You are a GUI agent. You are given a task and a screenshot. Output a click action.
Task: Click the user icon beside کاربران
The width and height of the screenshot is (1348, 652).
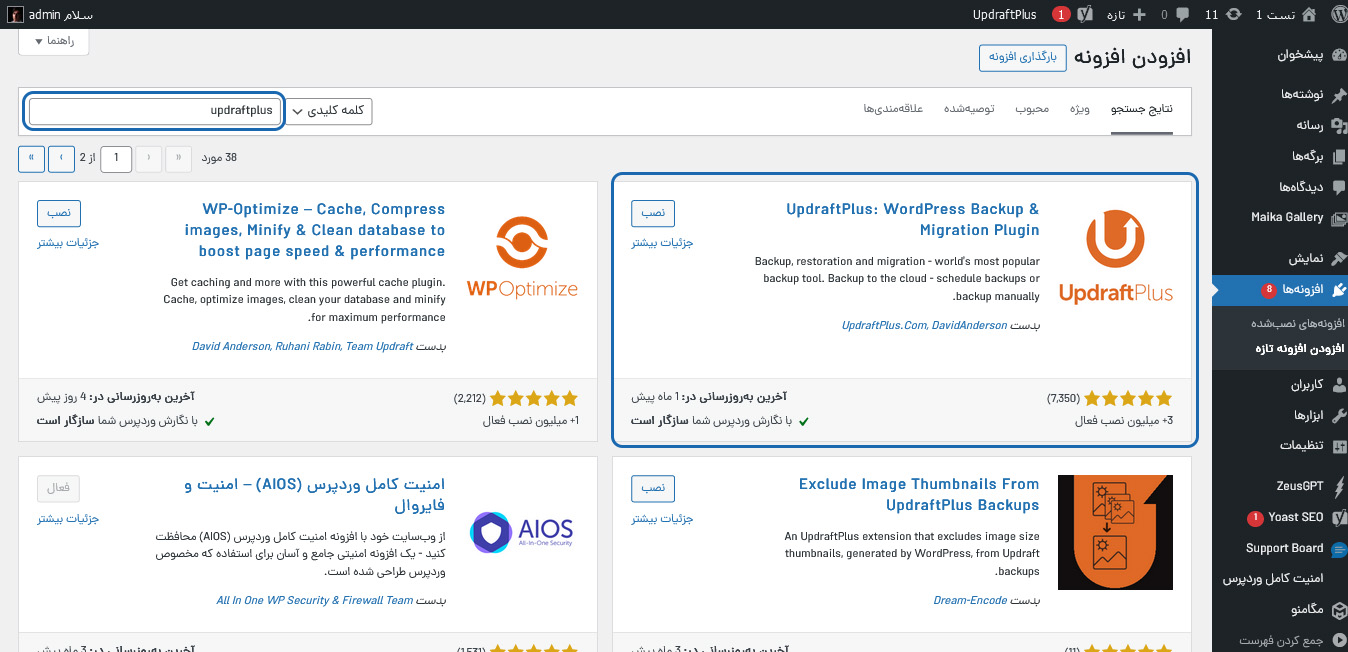[1338, 384]
